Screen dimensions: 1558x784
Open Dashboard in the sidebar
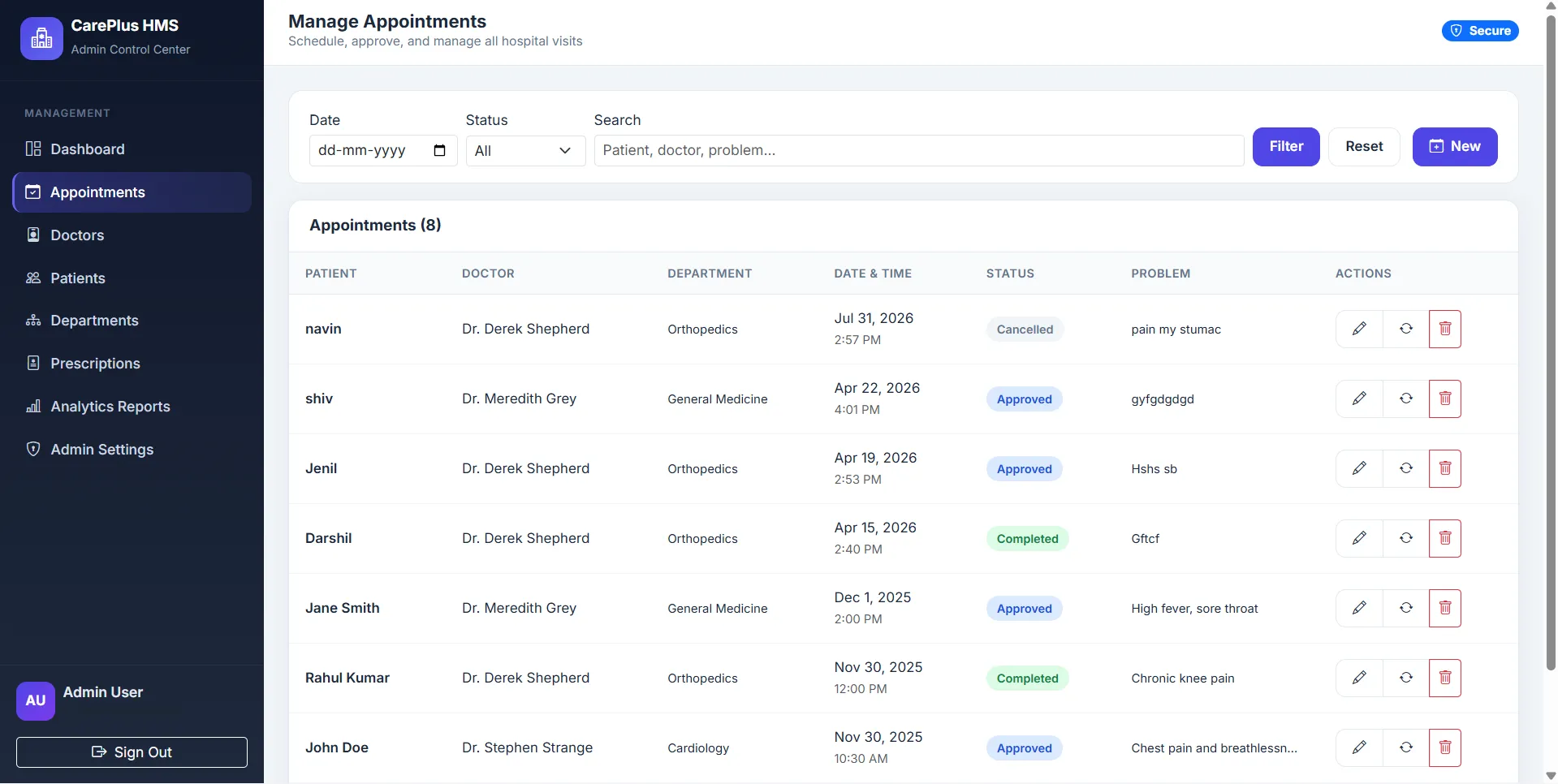[x=132, y=149]
